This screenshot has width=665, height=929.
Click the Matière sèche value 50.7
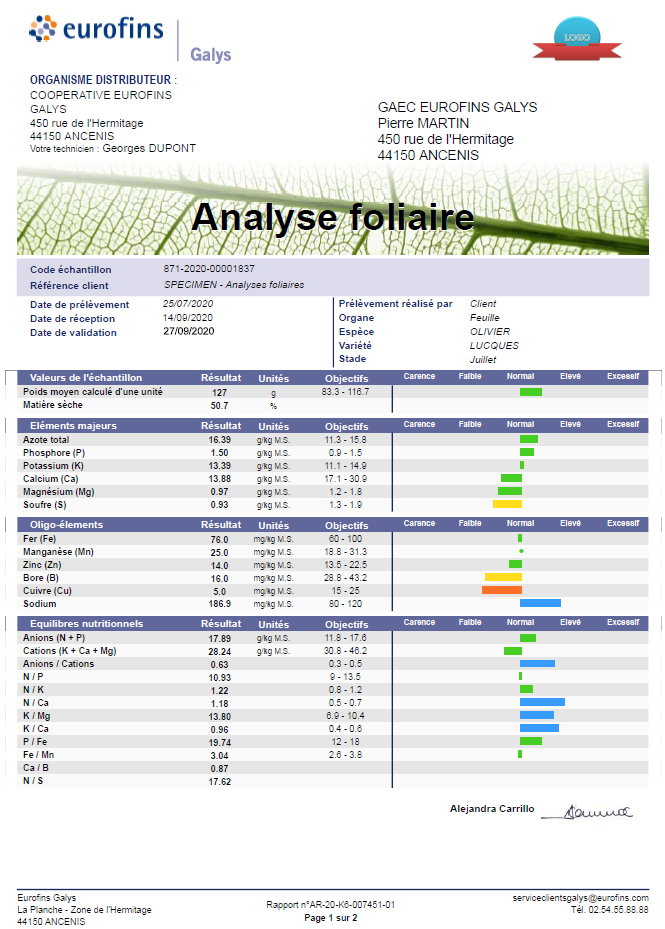tap(219, 406)
